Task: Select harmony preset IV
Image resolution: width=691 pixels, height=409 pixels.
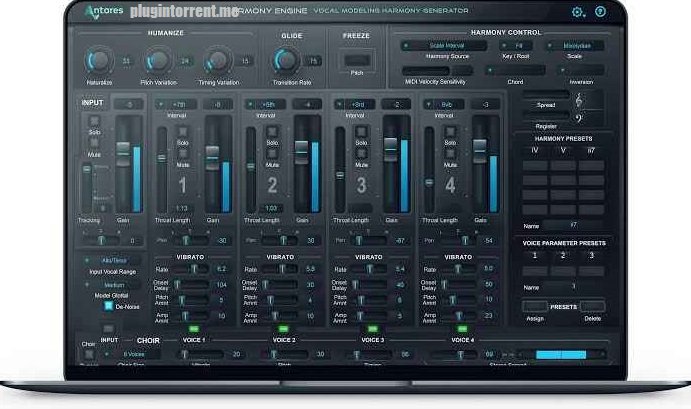Action: point(535,150)
